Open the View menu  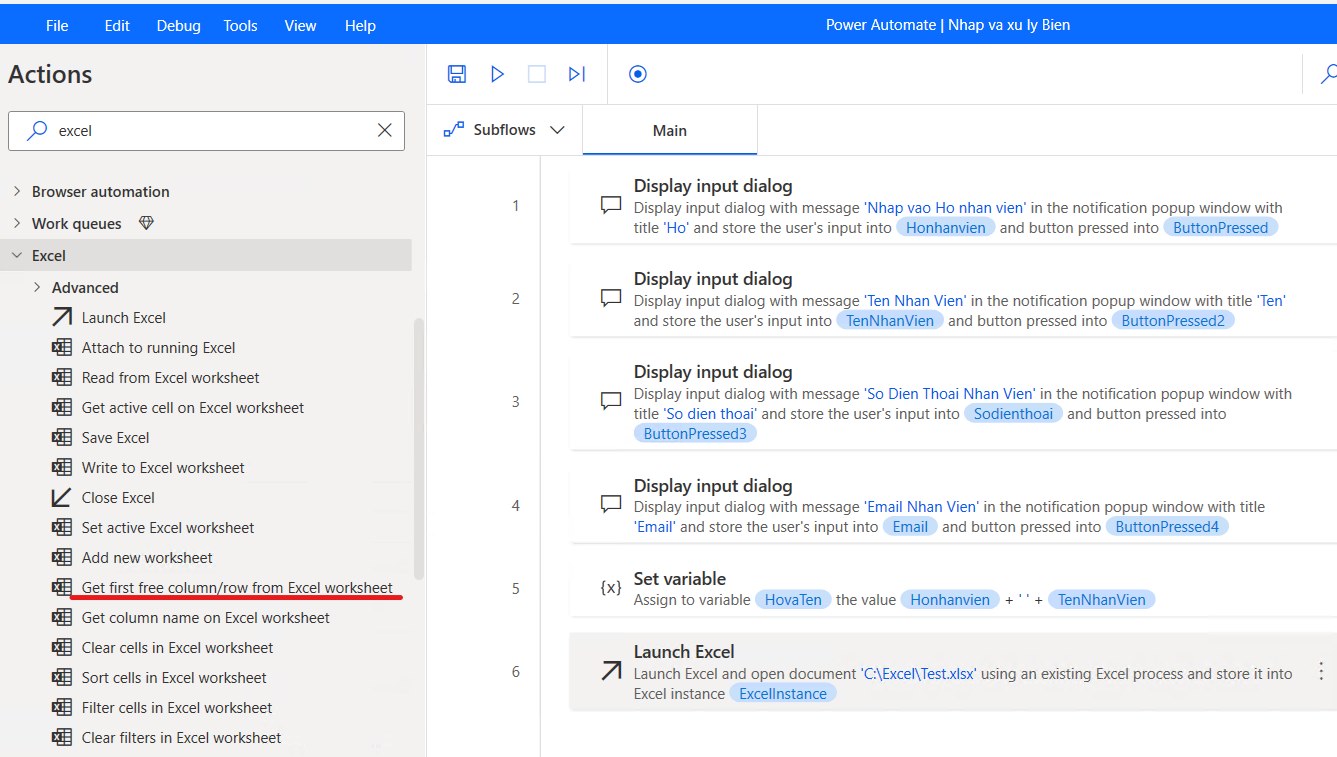pos(300,25)
